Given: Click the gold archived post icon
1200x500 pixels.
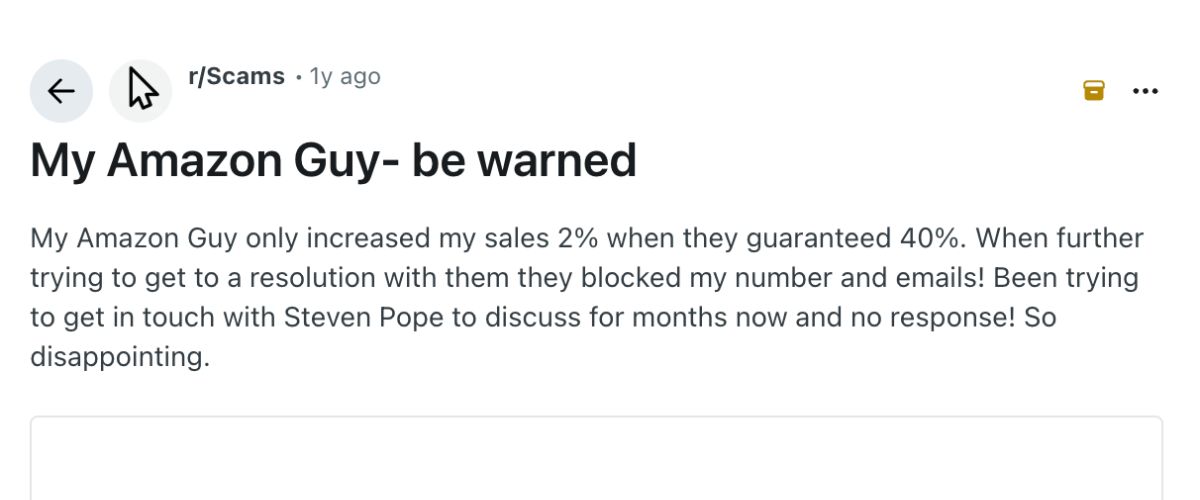Looking at the screenshot, I should [1094, 91].
